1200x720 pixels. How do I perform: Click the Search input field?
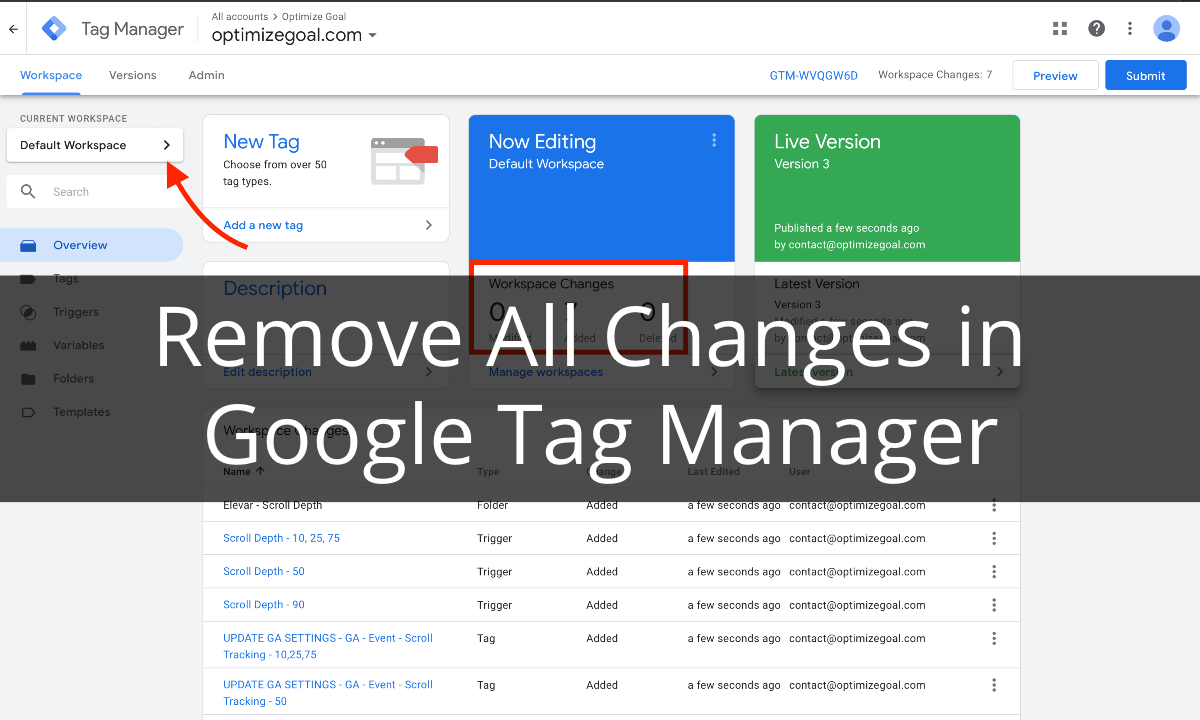coord(100,192)
